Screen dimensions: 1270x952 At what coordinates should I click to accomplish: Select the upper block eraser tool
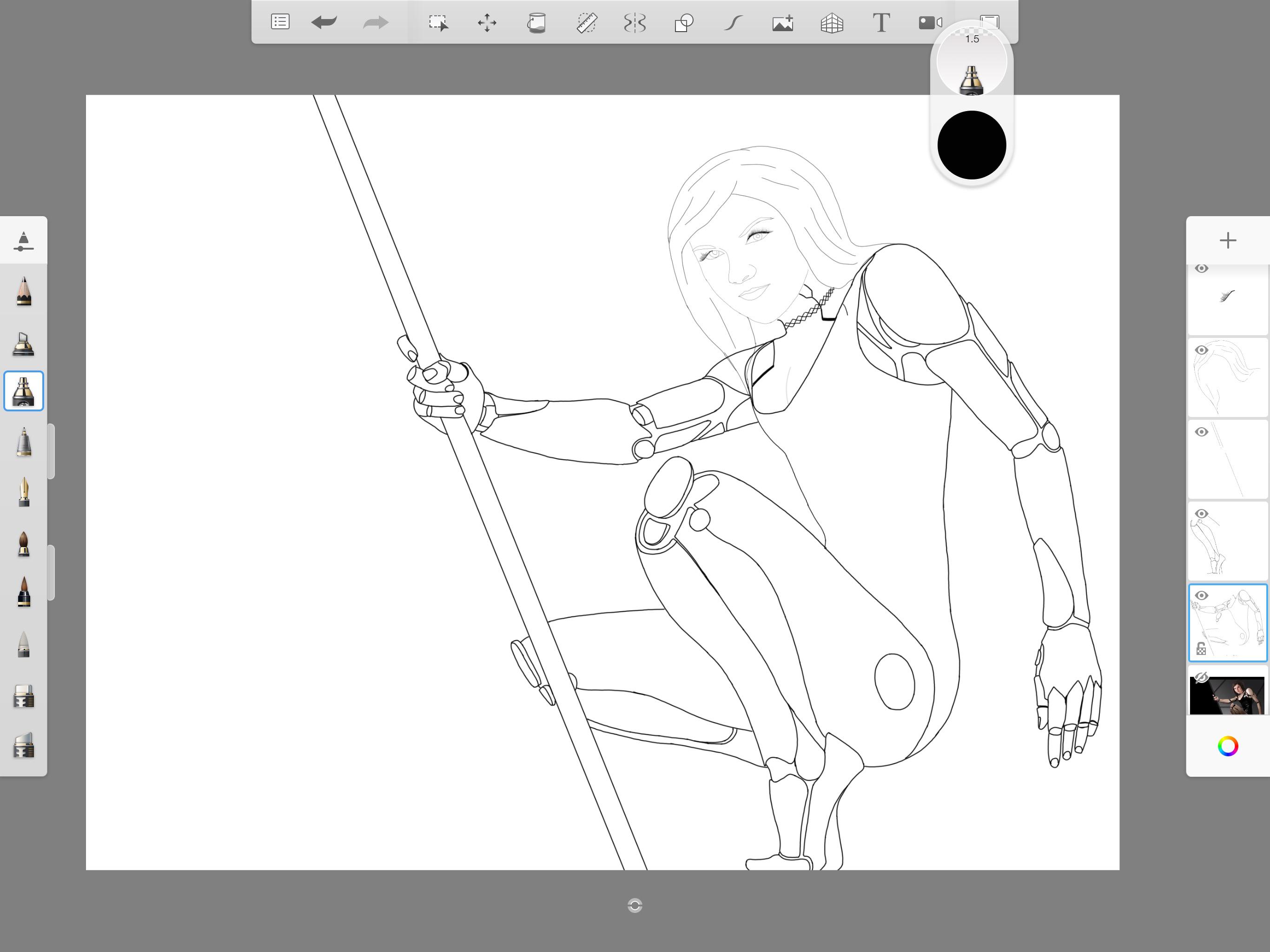click(x=24, y=696)
